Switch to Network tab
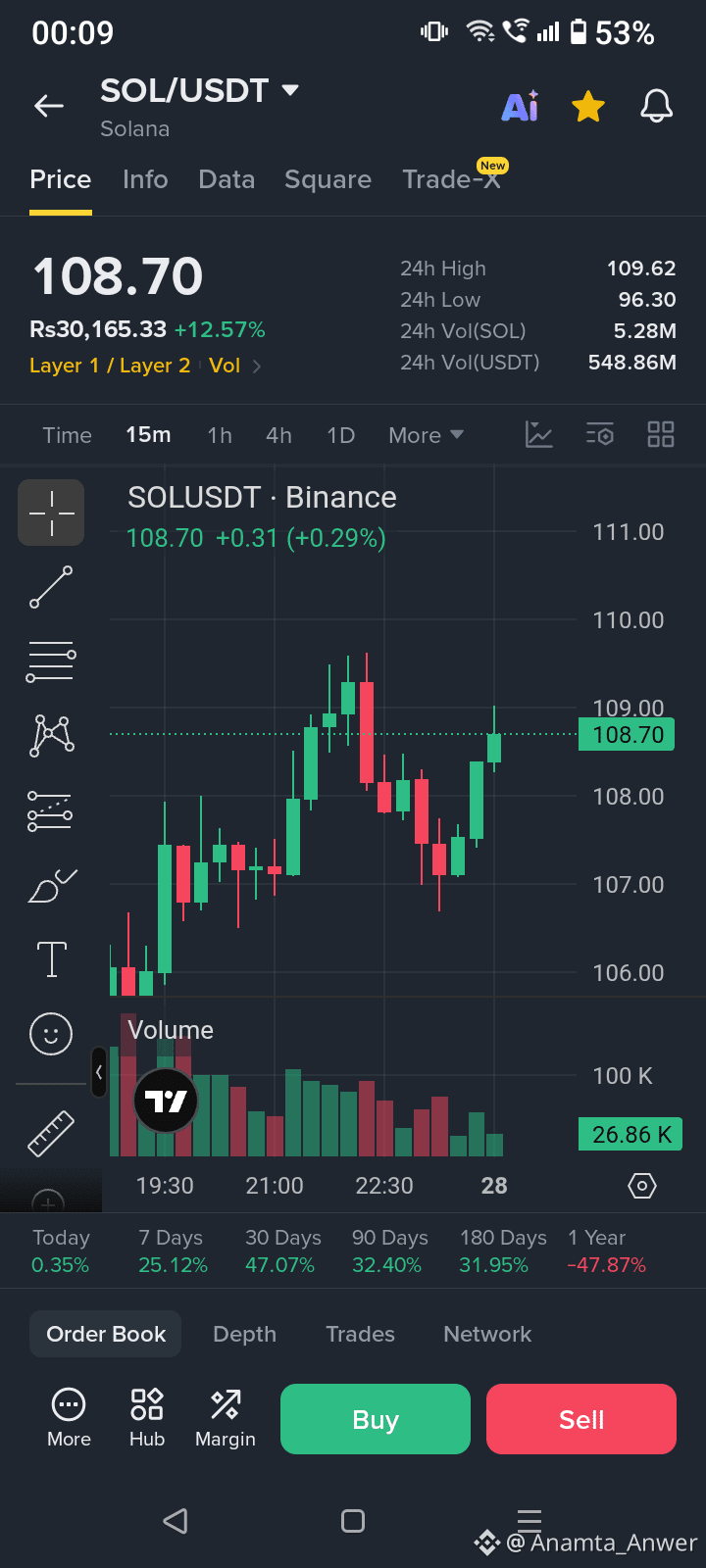Image resolution: width=706 pixels, height=1568 pixels. point(487,1334)
